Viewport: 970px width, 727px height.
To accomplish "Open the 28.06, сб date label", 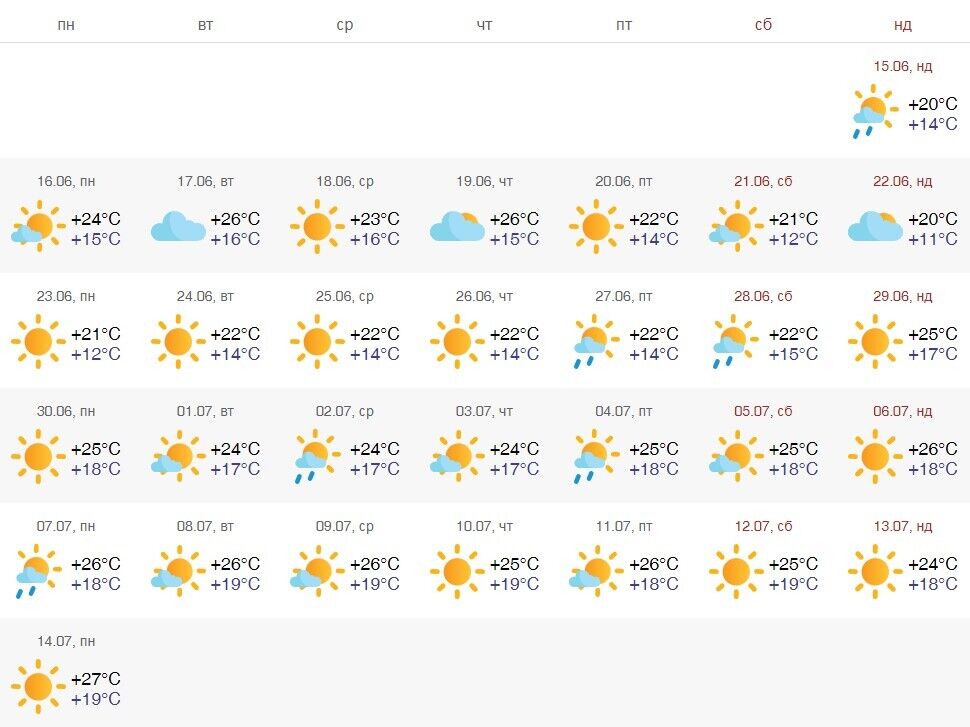I will [763, 296].
